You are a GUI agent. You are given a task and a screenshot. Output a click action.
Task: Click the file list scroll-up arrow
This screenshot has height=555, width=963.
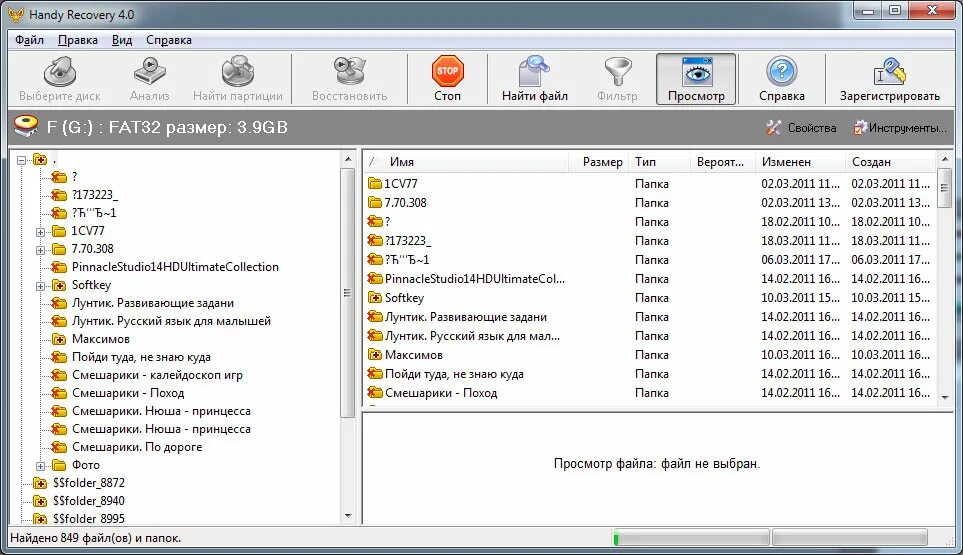(945, 160)
